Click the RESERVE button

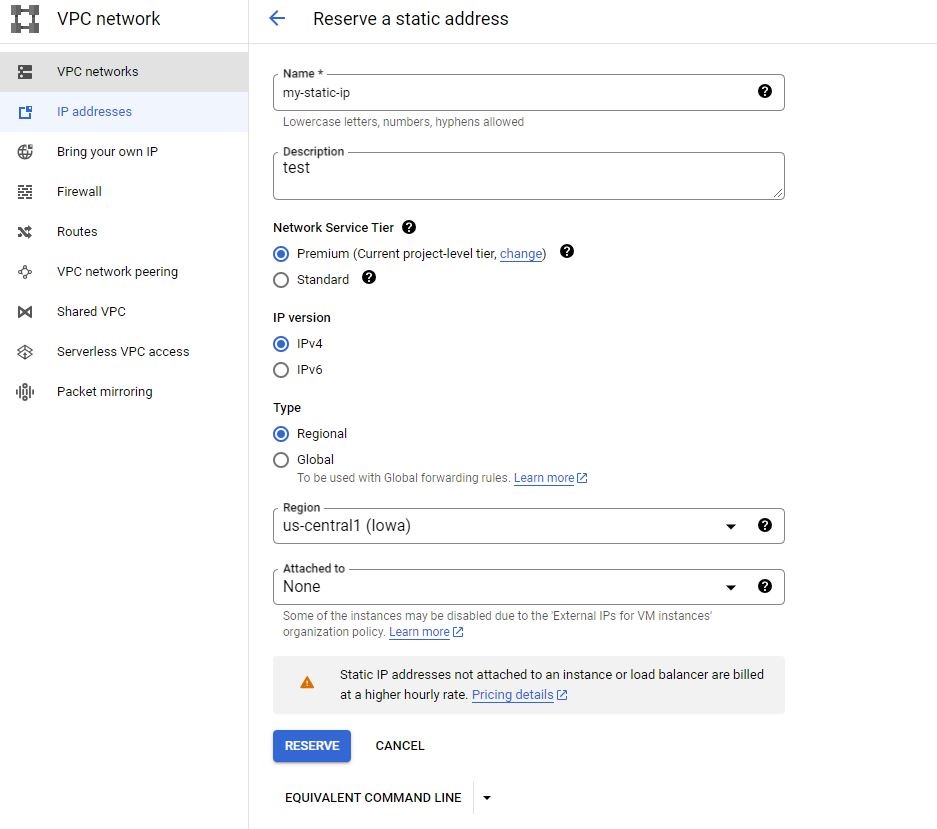(311, 746)
